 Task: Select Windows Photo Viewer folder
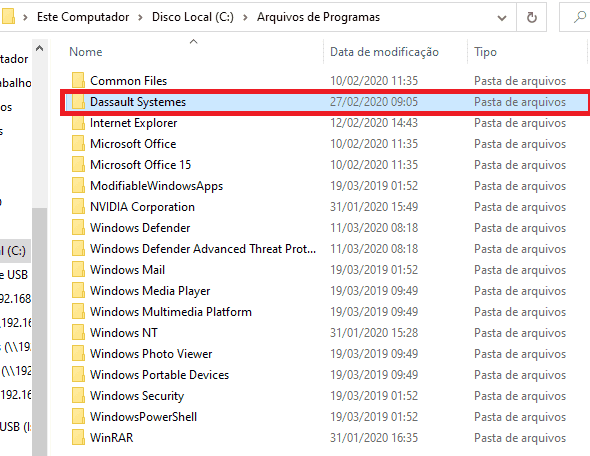(x=326, y=354)
